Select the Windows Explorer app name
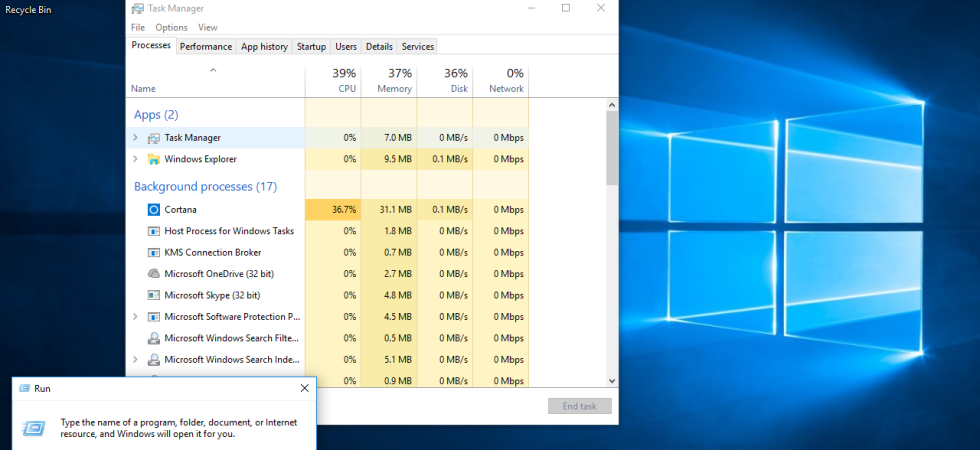The width and height of the screenshot is (980, 450). (200, 159)
